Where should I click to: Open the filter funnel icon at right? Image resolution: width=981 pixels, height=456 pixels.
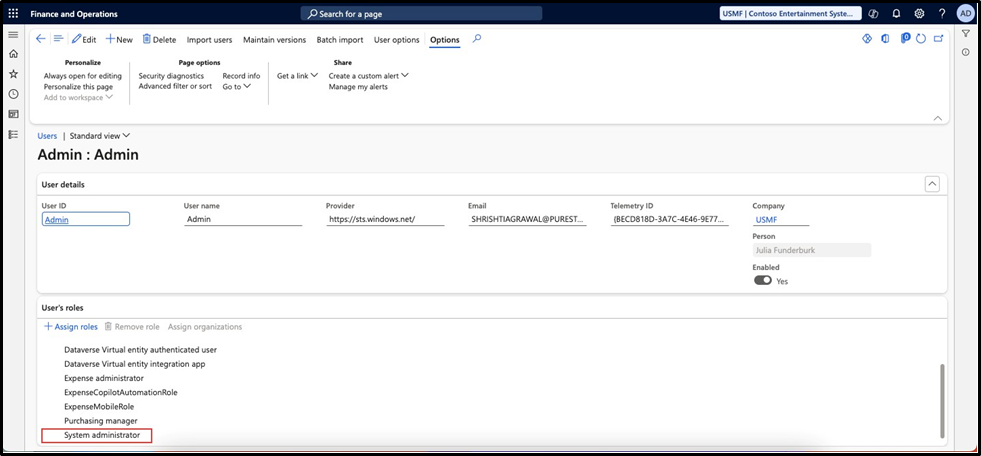tap(965, 34)
